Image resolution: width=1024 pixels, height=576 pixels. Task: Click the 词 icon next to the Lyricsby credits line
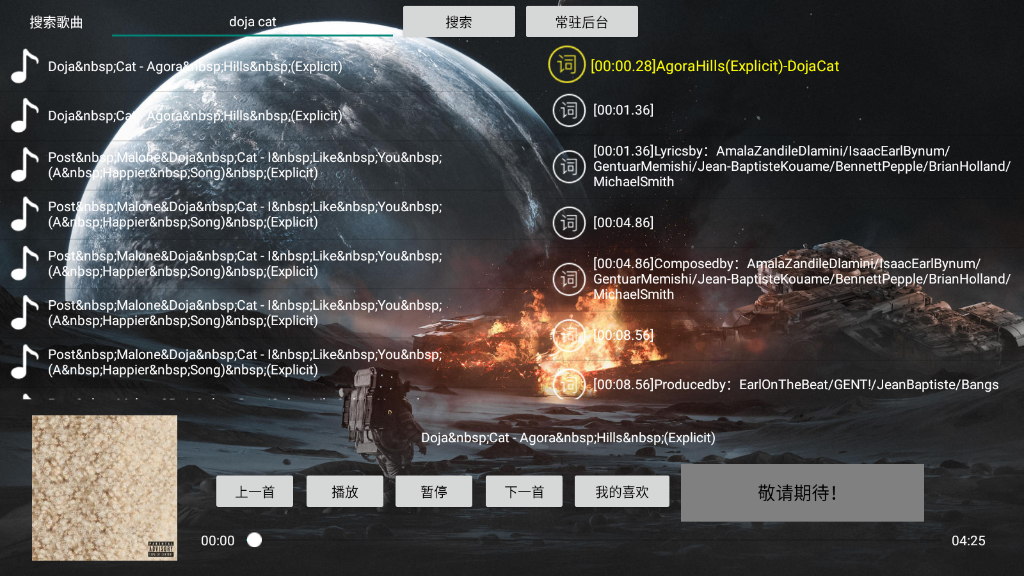pyautogui.click(x=568, y=167)
